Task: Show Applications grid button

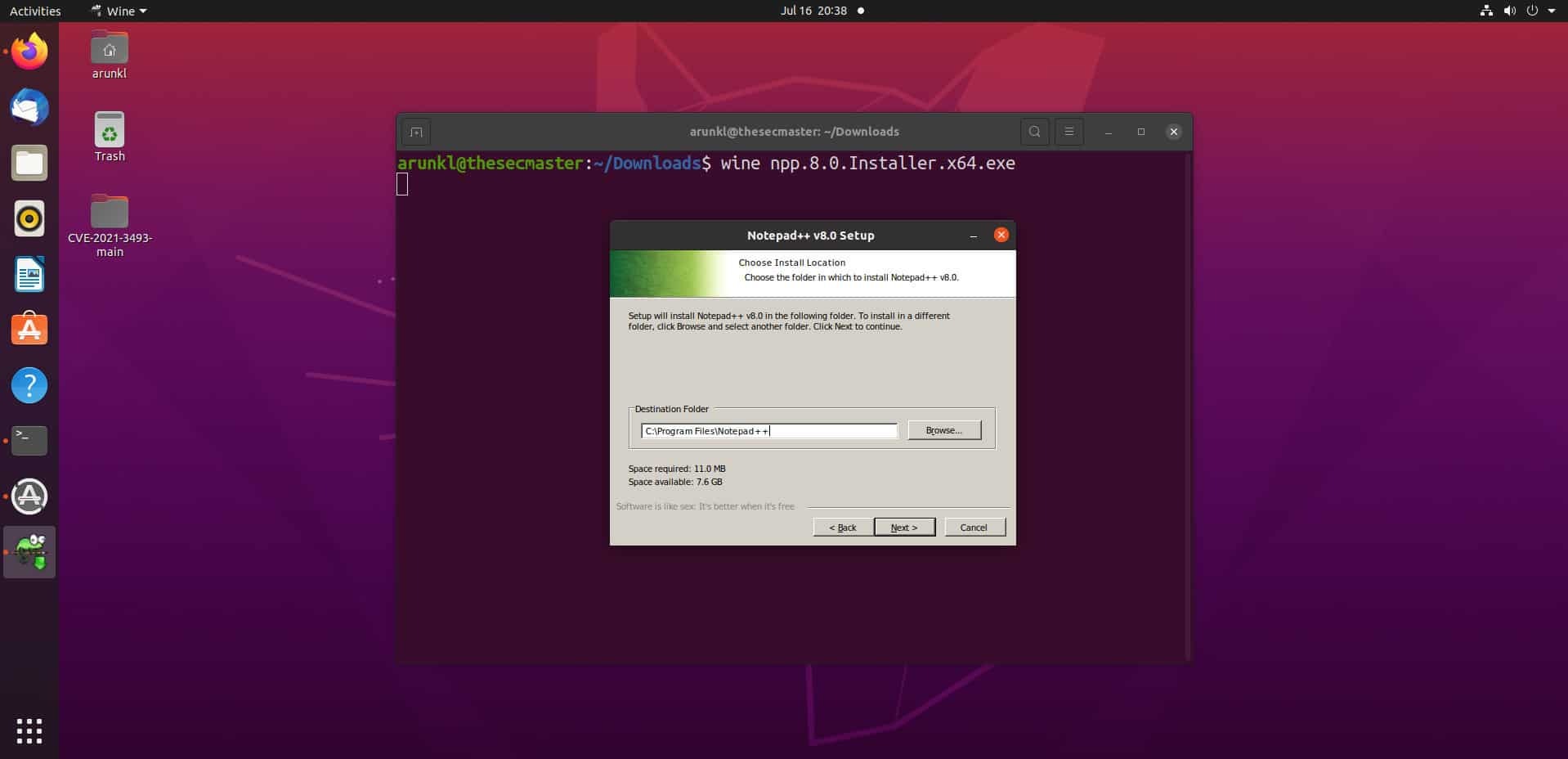Action: pyautogui.click(x=29, y=730)
